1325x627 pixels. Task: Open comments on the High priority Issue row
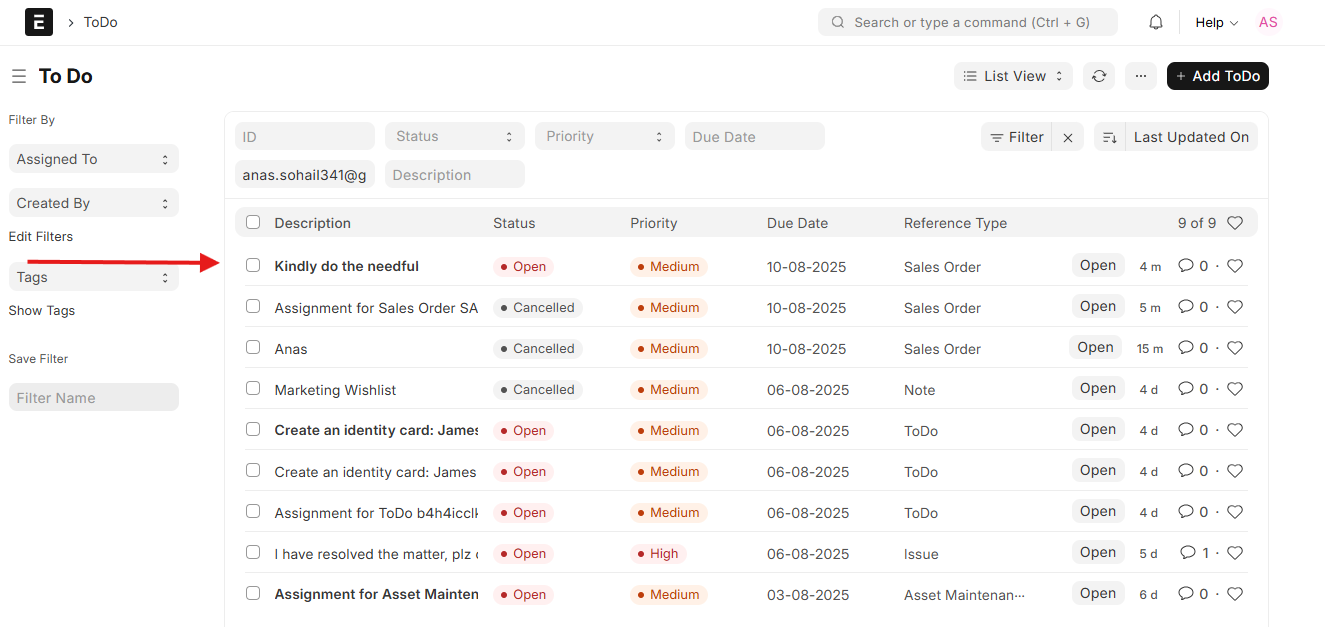[x=1194, y=553]
